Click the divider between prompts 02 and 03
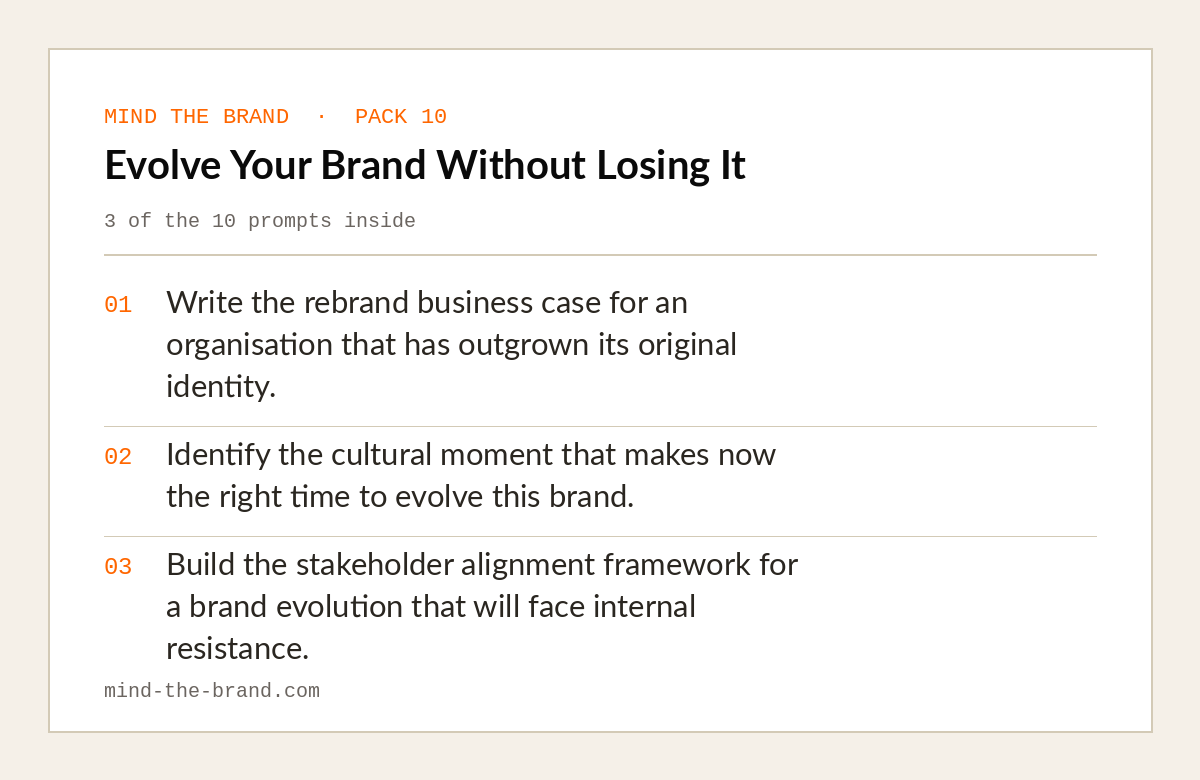Viewport: 1200px width, 780px height. click(x=600, y=537)
